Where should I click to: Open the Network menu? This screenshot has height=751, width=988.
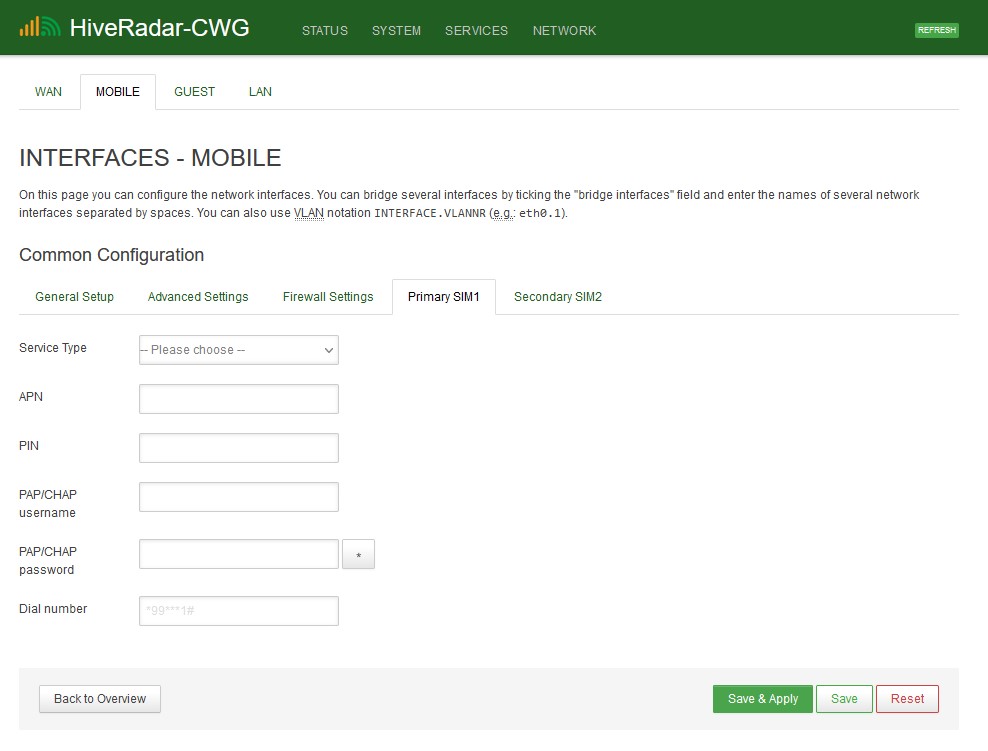564,31
